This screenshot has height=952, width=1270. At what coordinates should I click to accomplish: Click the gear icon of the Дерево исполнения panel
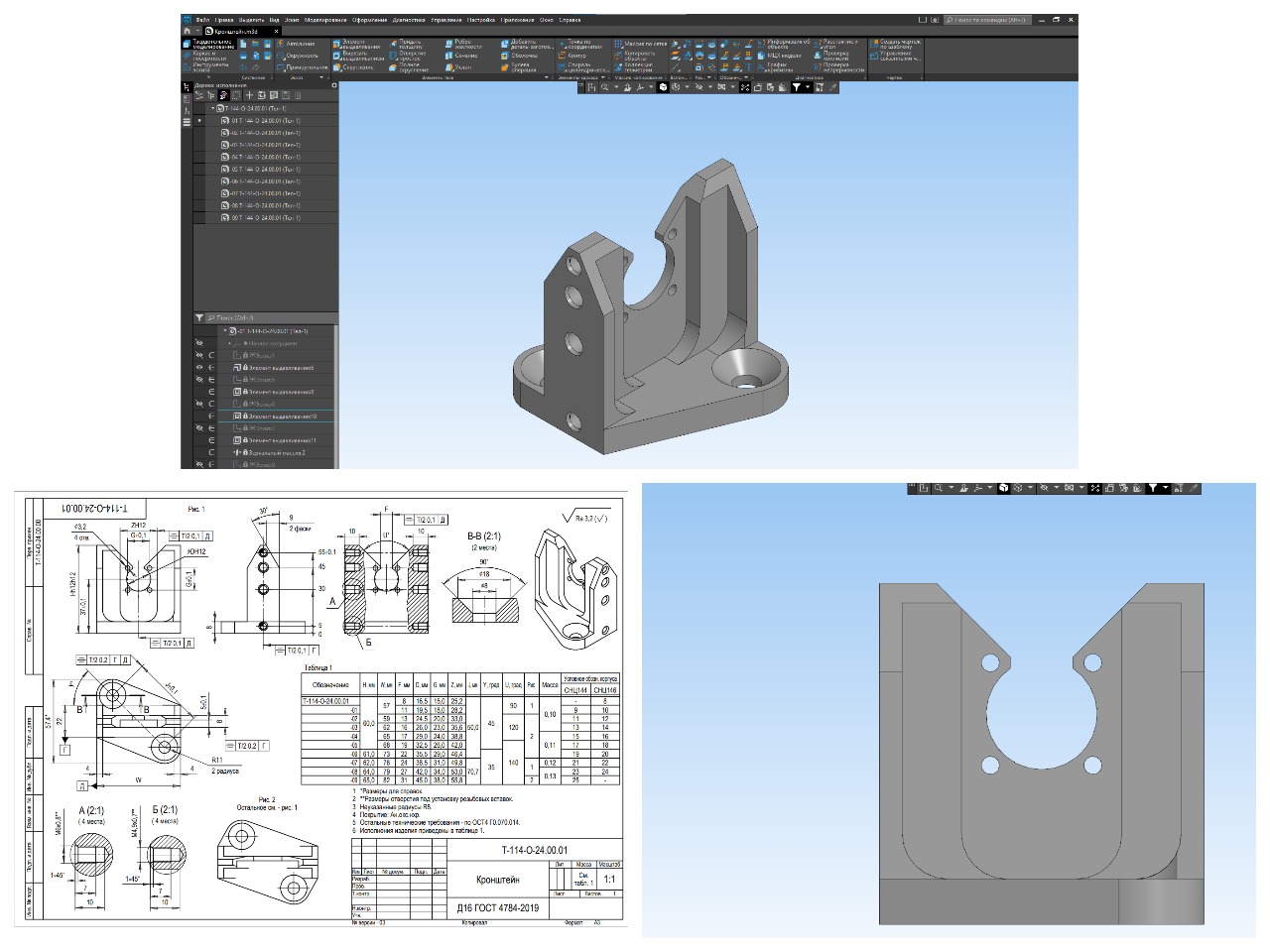point(334,85)
